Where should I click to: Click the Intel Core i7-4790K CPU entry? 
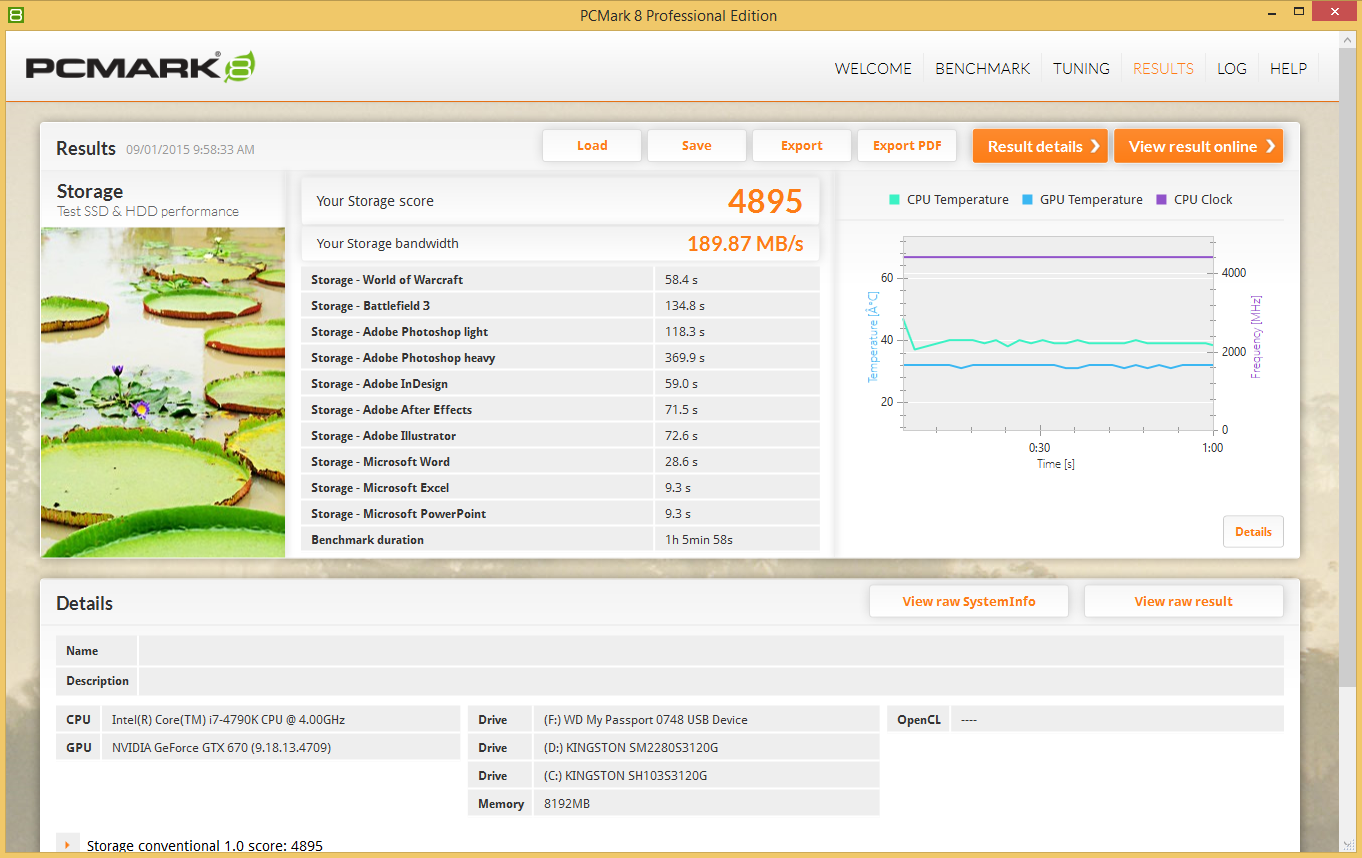[281, 720]
